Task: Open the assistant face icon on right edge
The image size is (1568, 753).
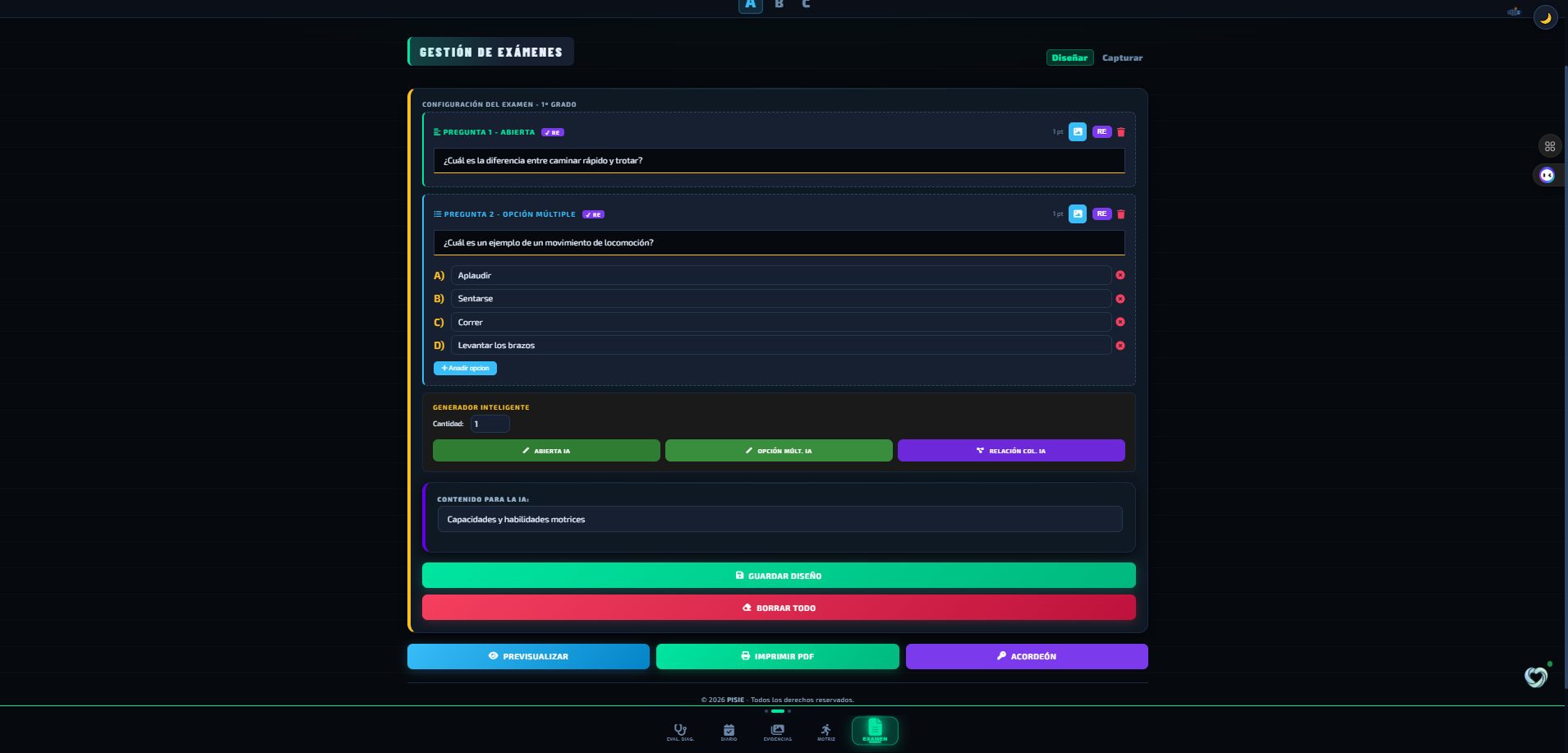Action: pyautogui.click(x=1547, y=175)
